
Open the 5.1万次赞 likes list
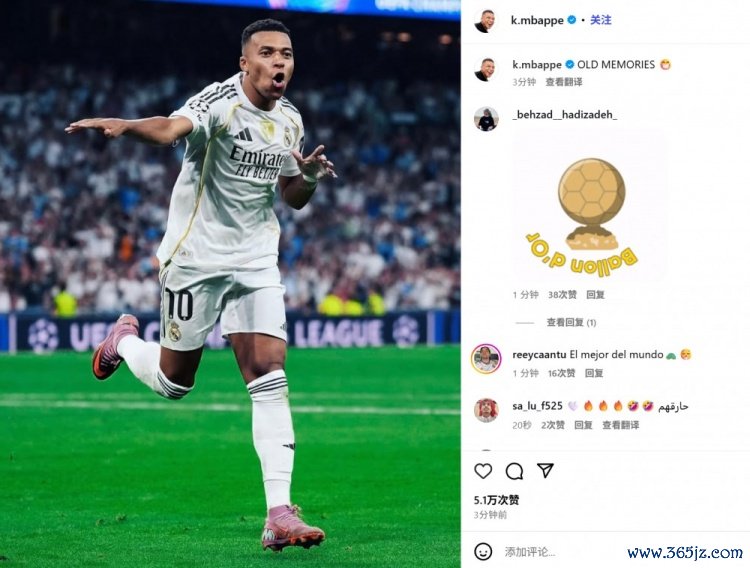[496, 500]
